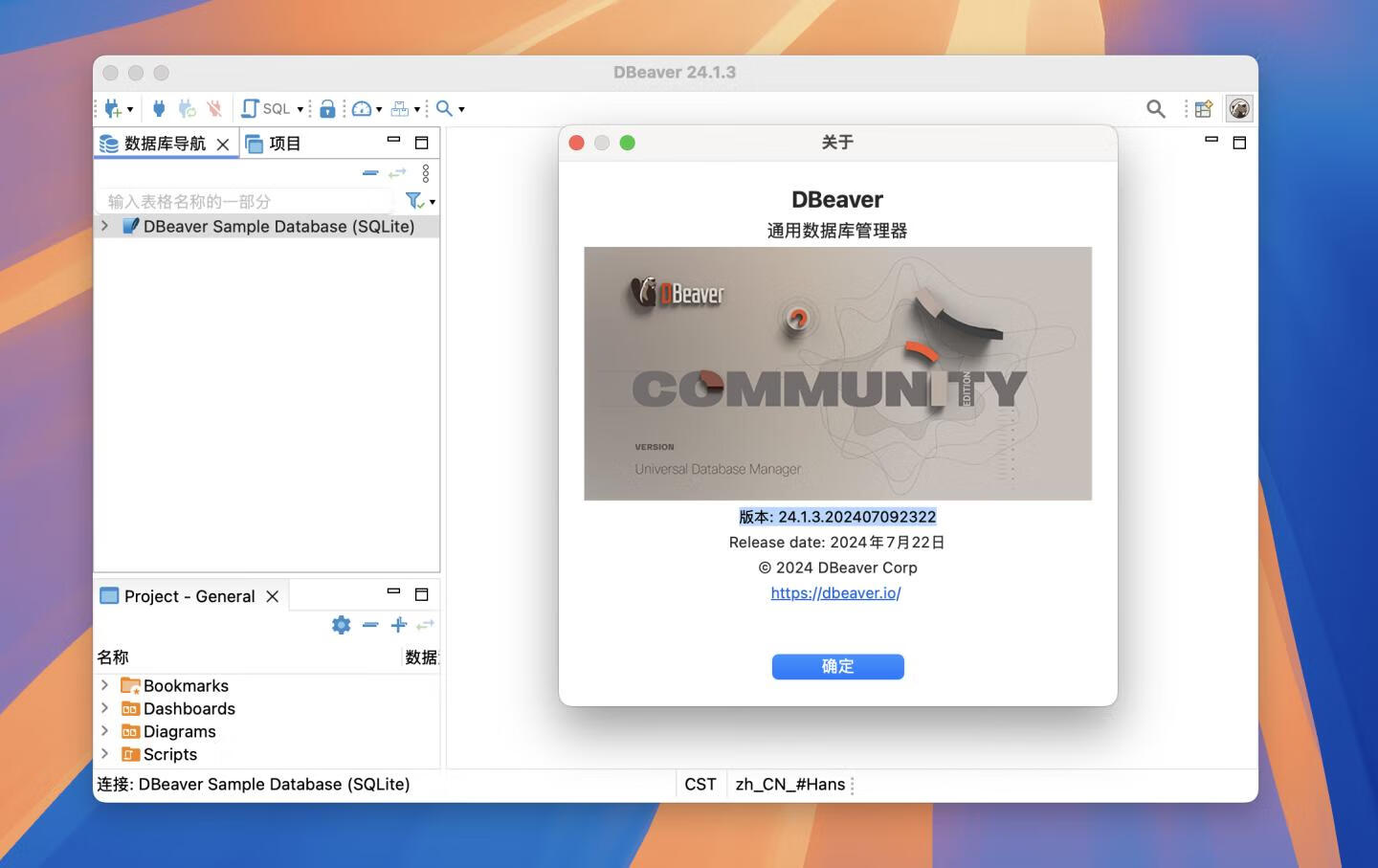Maximize the database navigator panel
The image size is (1378, 868).
pos(421,143)
